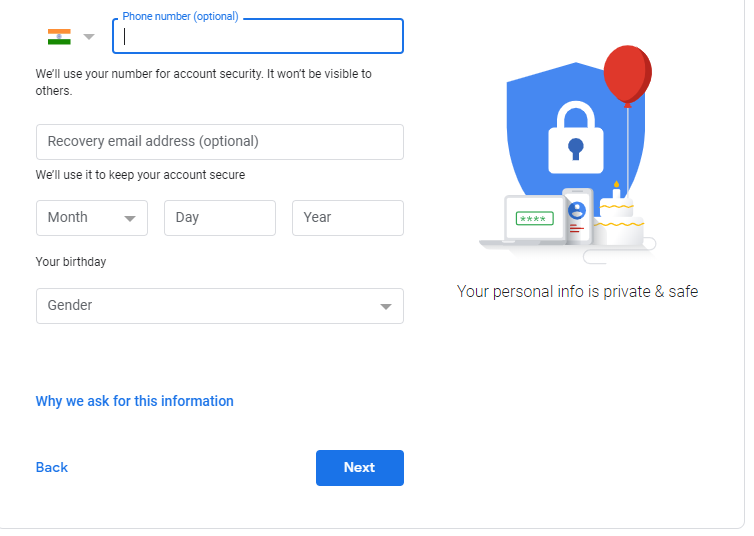Image resolution: width=754 pixels, height=536 pixels.
Task: Click the India flag icon
Action: click(x=59, y=37)
